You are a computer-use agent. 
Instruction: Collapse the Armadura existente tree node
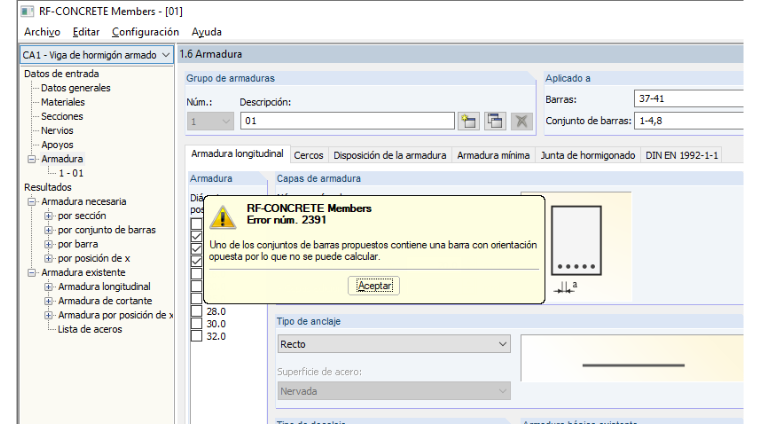click(x=32, y=272)
